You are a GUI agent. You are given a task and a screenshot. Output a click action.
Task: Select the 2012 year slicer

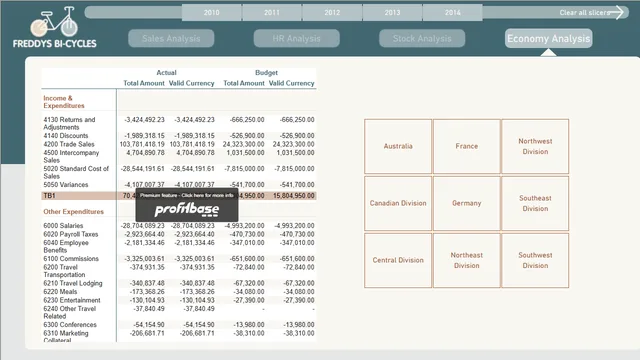coord(332,13)
